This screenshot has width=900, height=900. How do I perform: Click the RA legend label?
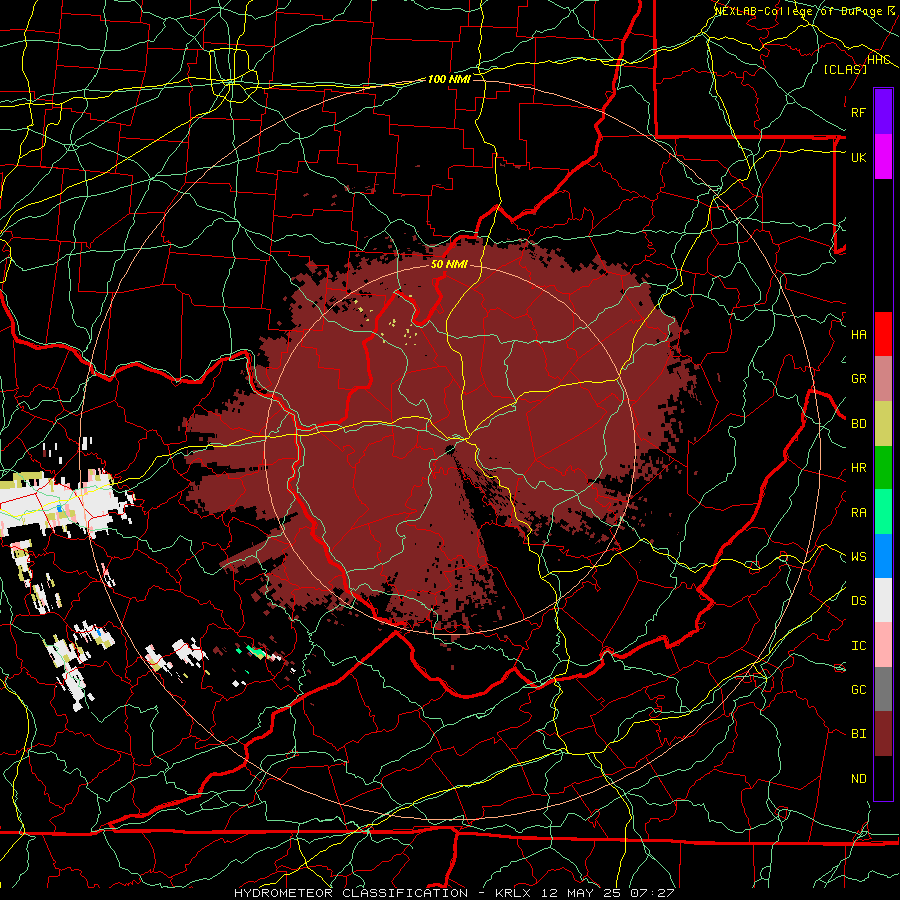[x=858, y=513]
